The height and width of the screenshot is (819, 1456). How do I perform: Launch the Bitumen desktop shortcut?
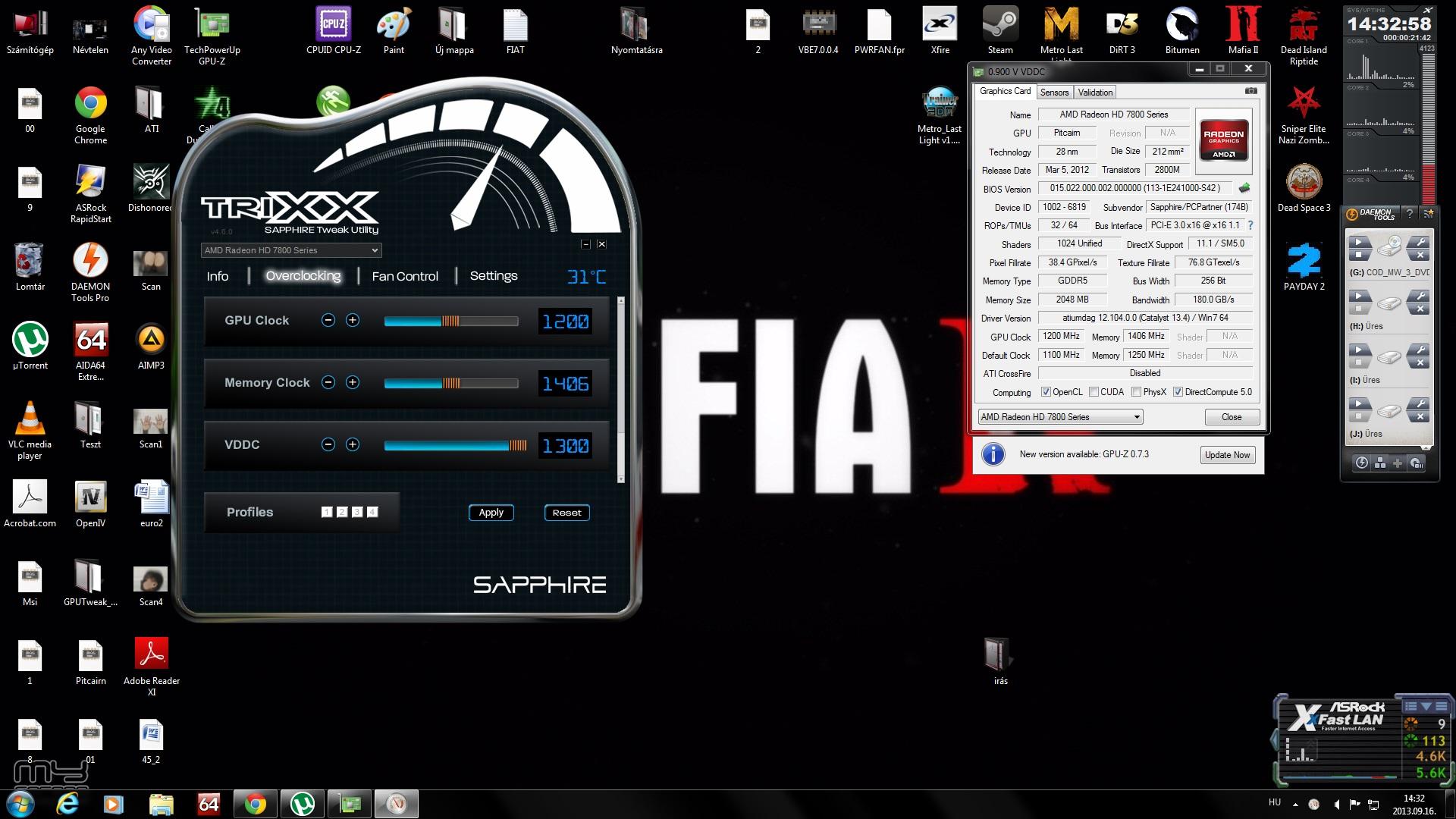tap(1183, 31)
